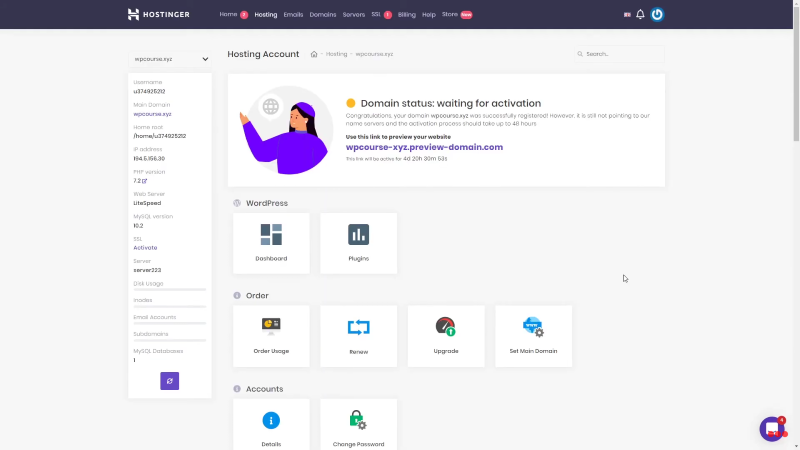Open the notifications bell
The image size is (800, 450).
tap(640, 15)
